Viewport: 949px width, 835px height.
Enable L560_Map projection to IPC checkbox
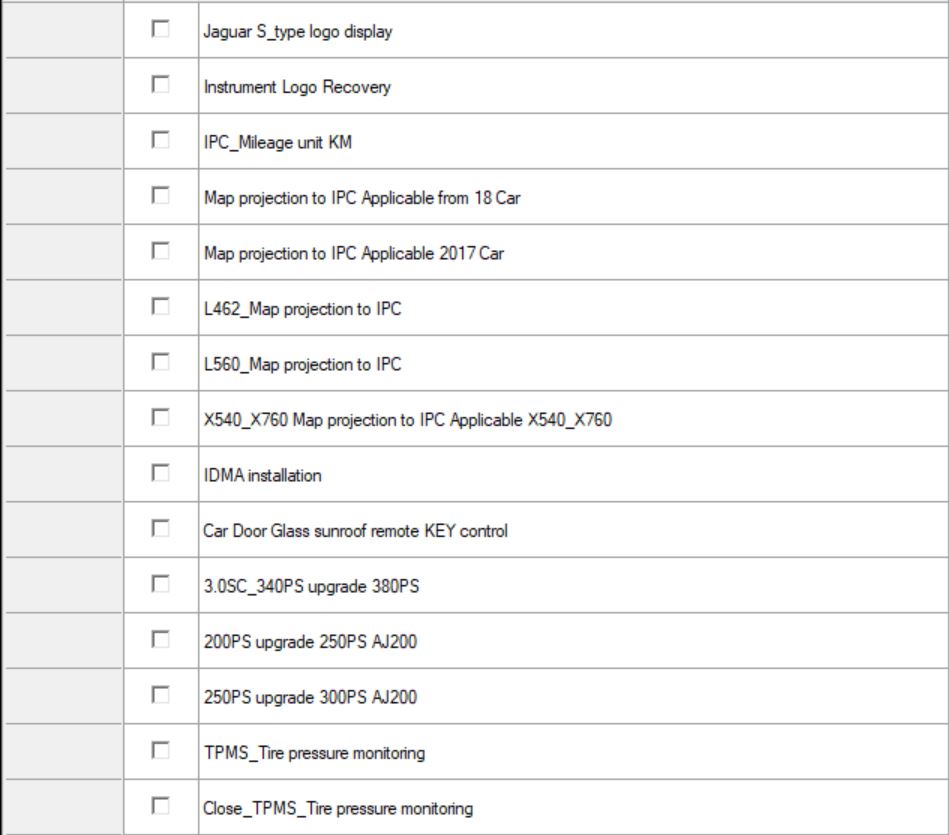click(x=158, y=363)
